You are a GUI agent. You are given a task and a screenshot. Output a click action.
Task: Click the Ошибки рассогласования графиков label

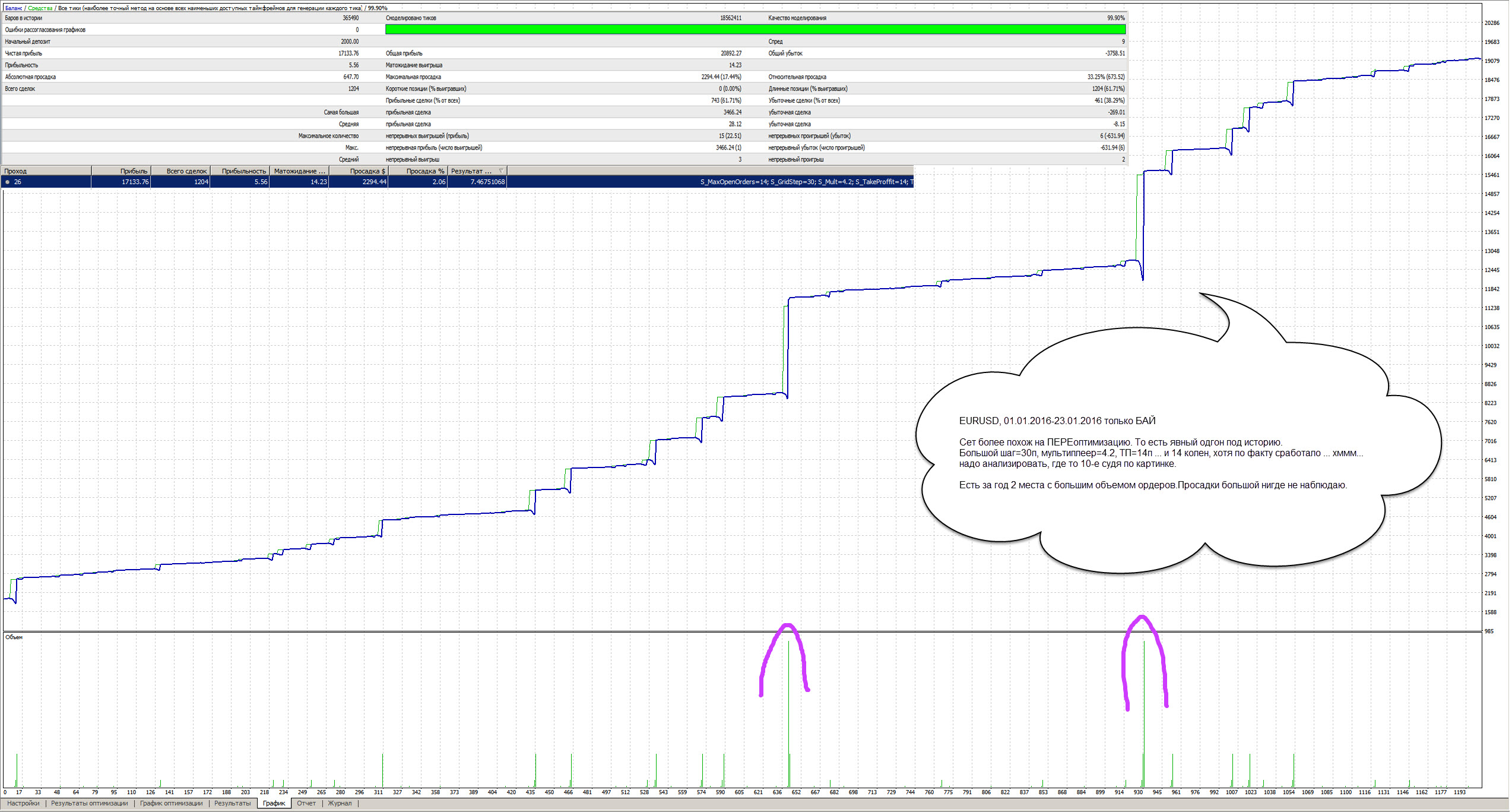[45, 30]
